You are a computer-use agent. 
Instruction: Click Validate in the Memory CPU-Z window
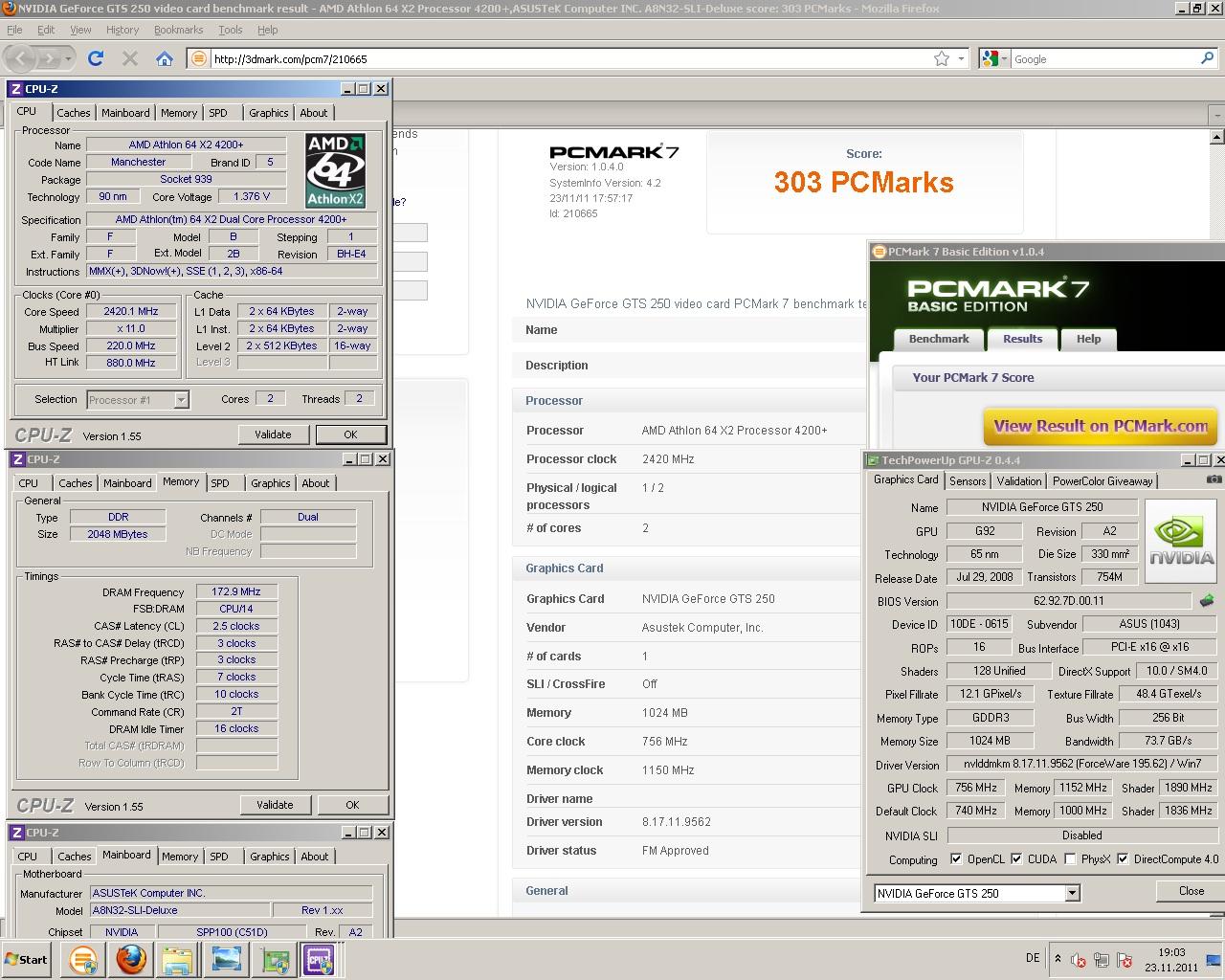point(275,805)
